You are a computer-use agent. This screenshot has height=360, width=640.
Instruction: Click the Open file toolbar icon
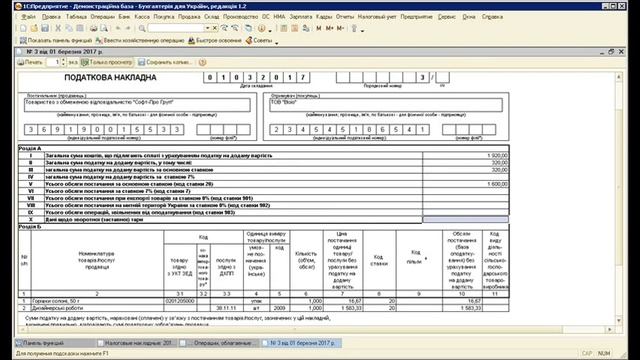(x=34, y=28)
